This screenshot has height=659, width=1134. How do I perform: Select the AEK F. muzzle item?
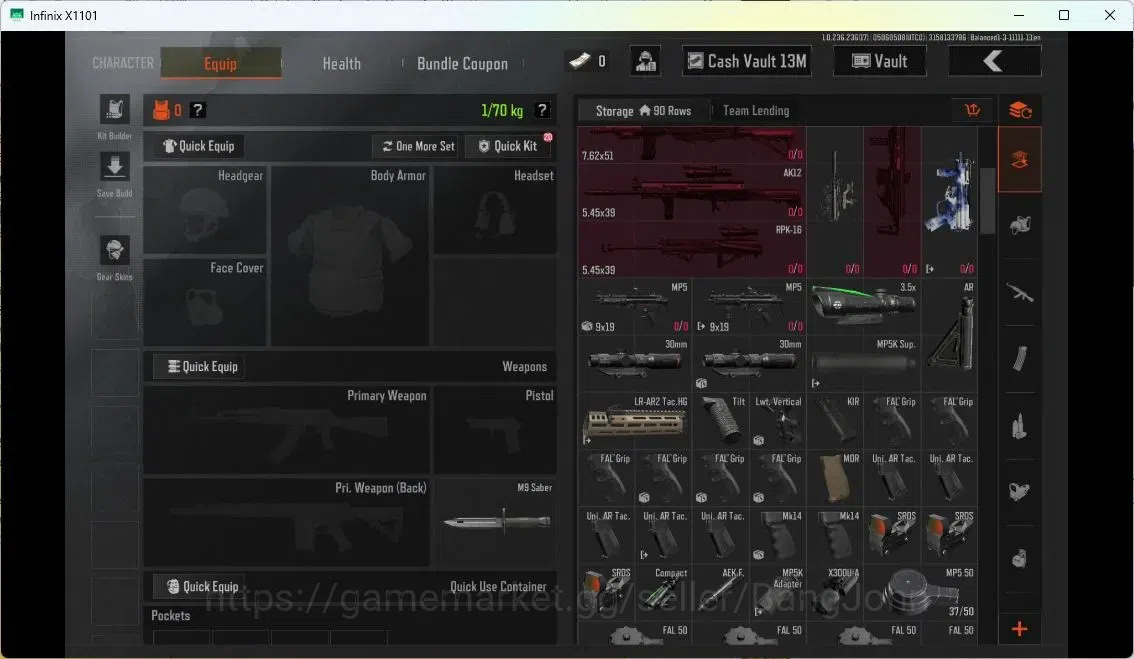(721, 592)
